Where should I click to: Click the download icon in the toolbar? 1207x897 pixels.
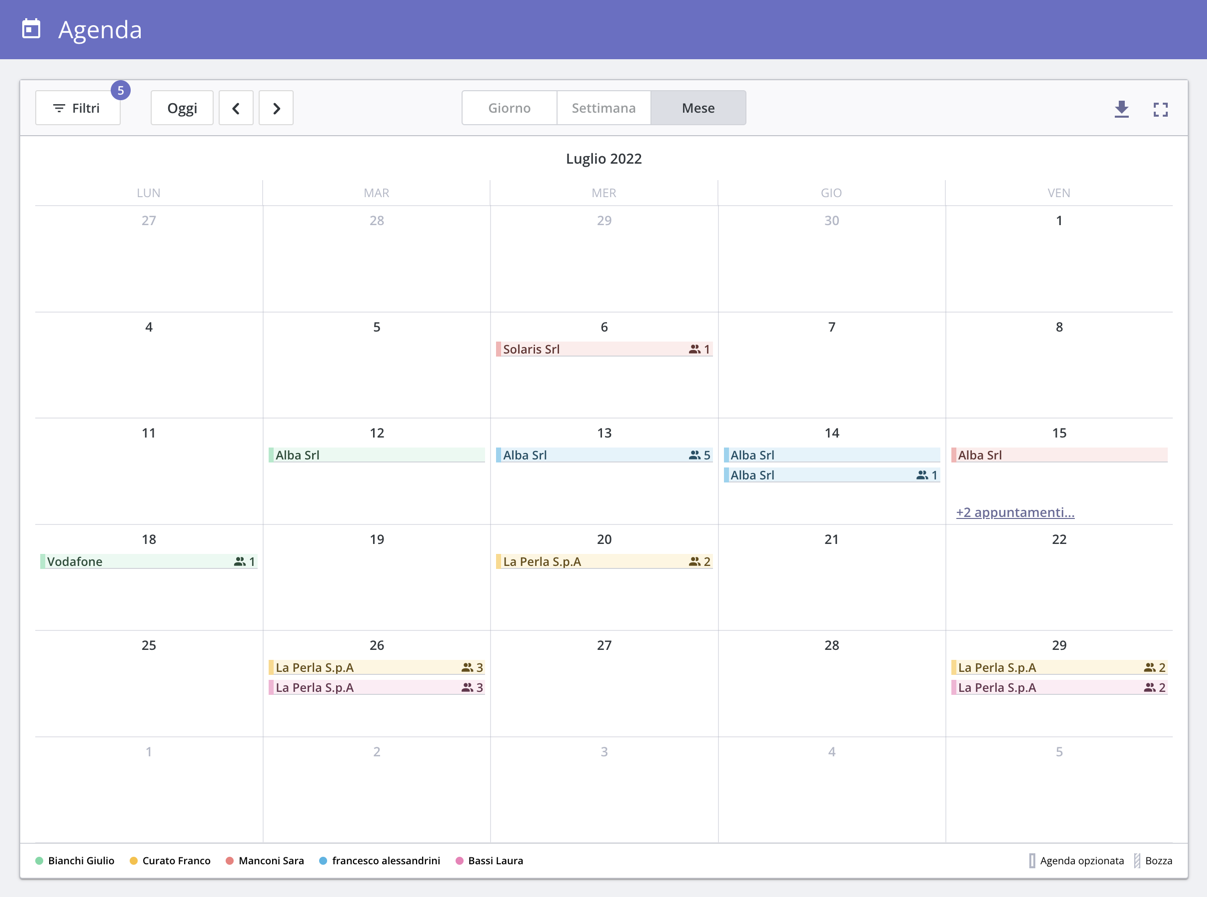click(1121, 109)
